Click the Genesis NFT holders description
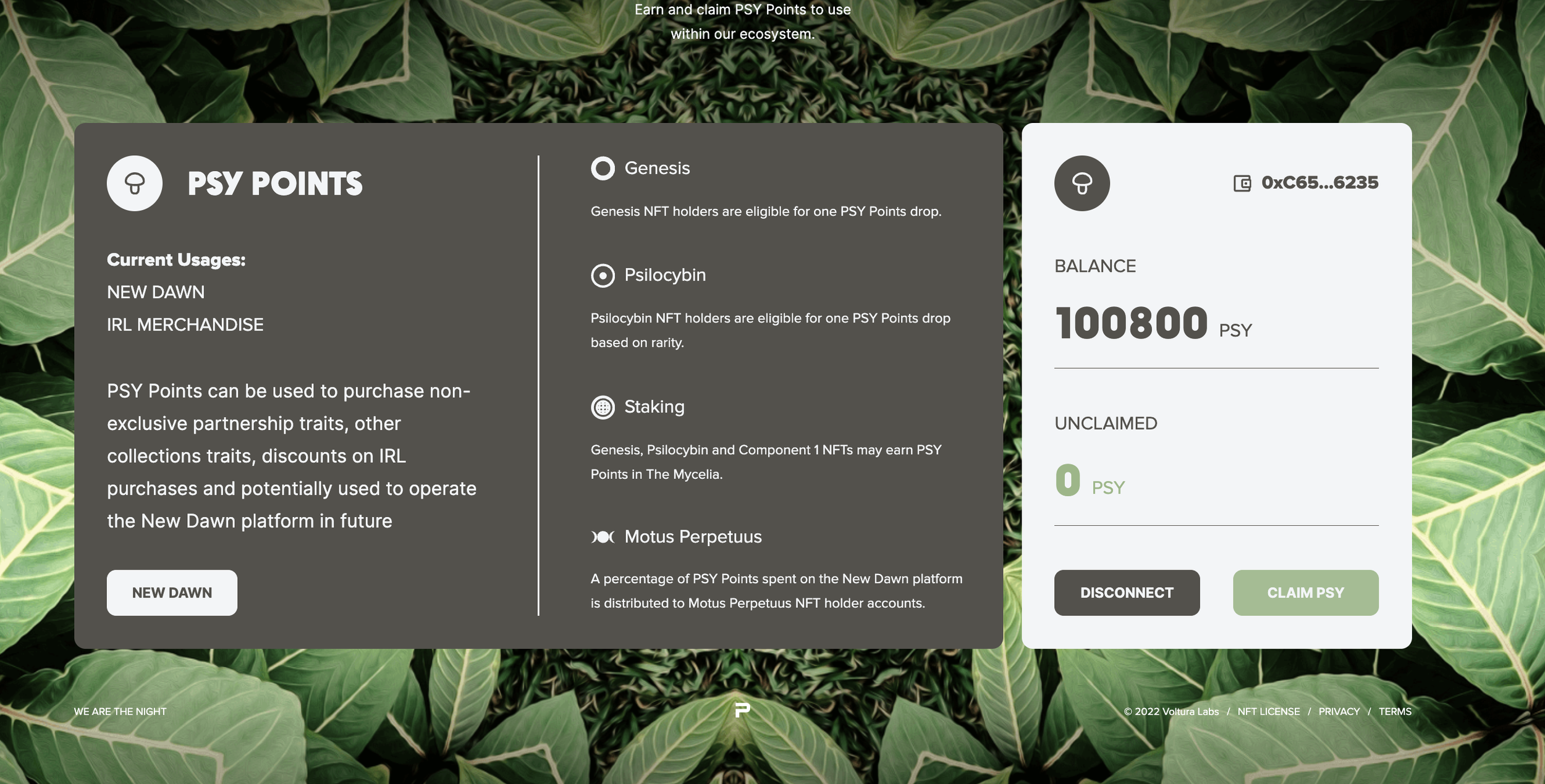Screen dimensions: 1545x784 coord(766,211)
